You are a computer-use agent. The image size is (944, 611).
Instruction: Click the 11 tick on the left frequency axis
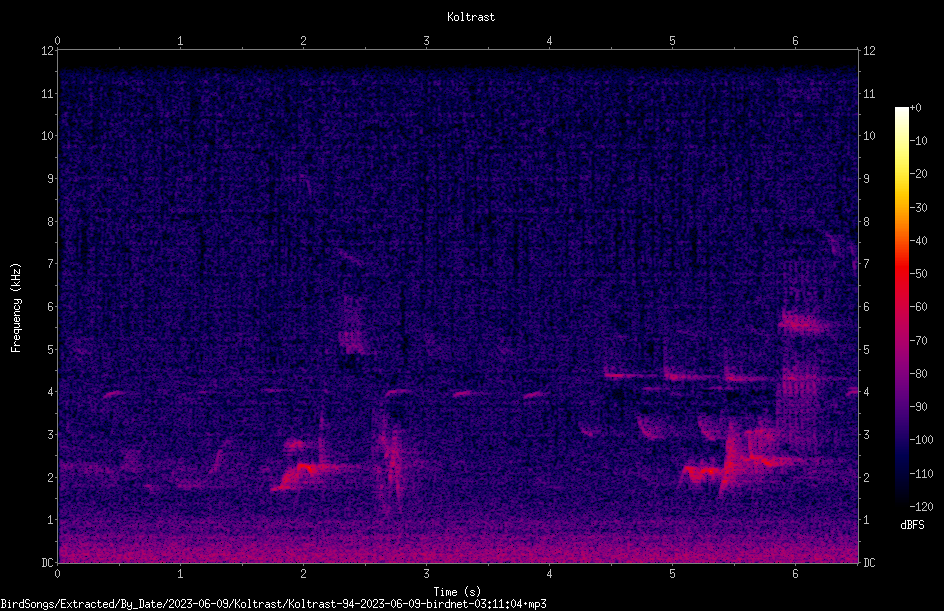[48, 93]
